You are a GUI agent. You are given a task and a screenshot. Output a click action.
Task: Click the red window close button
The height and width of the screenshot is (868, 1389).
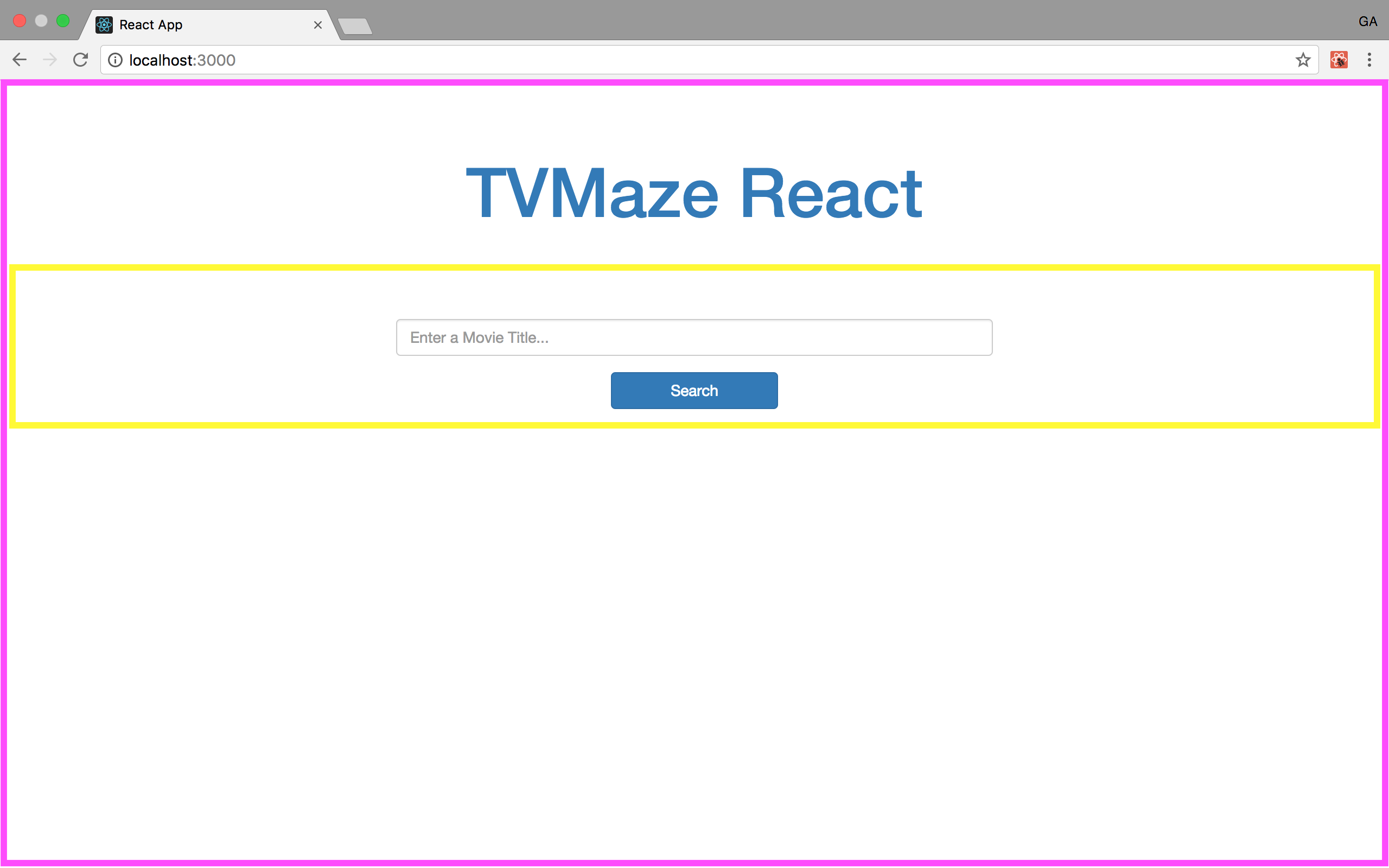tap(20, 21)
